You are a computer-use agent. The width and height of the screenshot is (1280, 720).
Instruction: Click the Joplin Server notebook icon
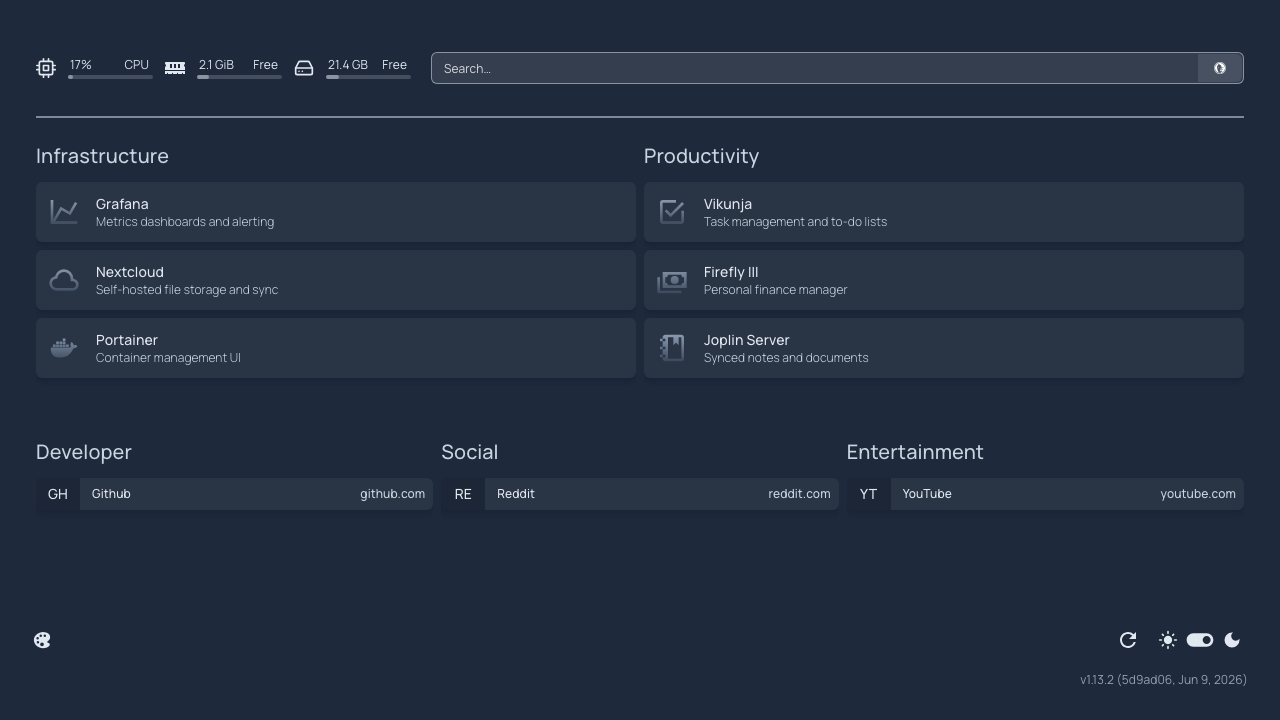point(672,348)
